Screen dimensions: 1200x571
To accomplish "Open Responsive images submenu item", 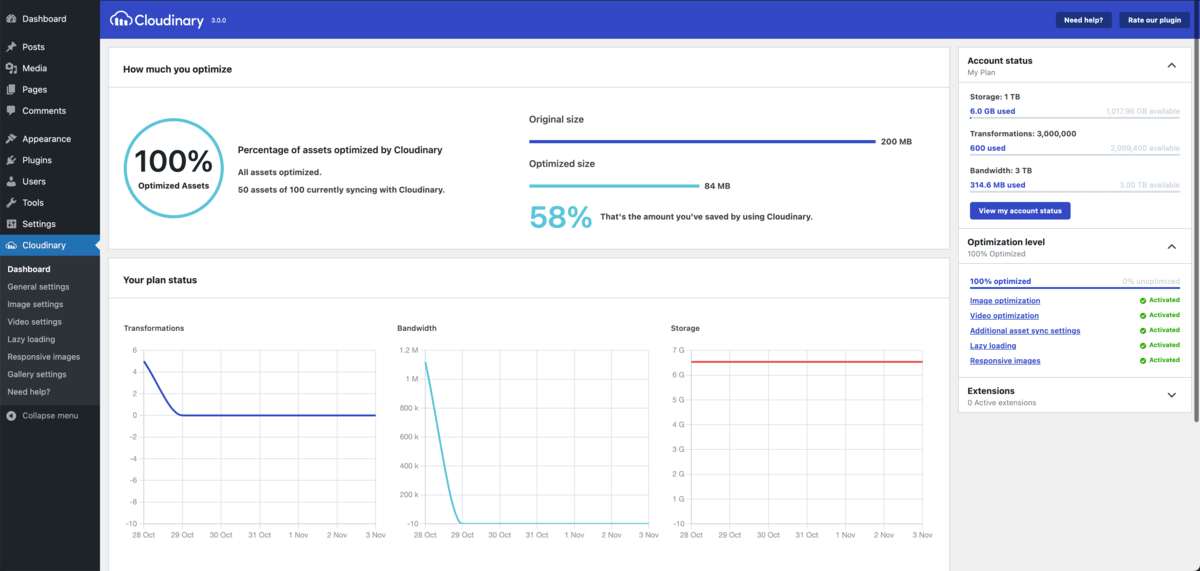I will point(43,356).
